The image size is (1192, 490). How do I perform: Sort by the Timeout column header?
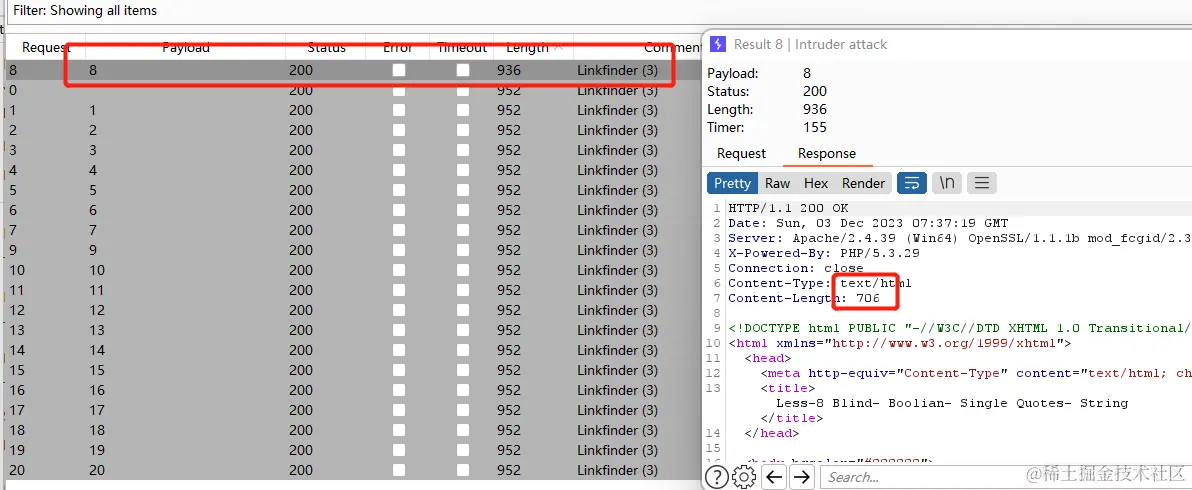tap(461, 47)
